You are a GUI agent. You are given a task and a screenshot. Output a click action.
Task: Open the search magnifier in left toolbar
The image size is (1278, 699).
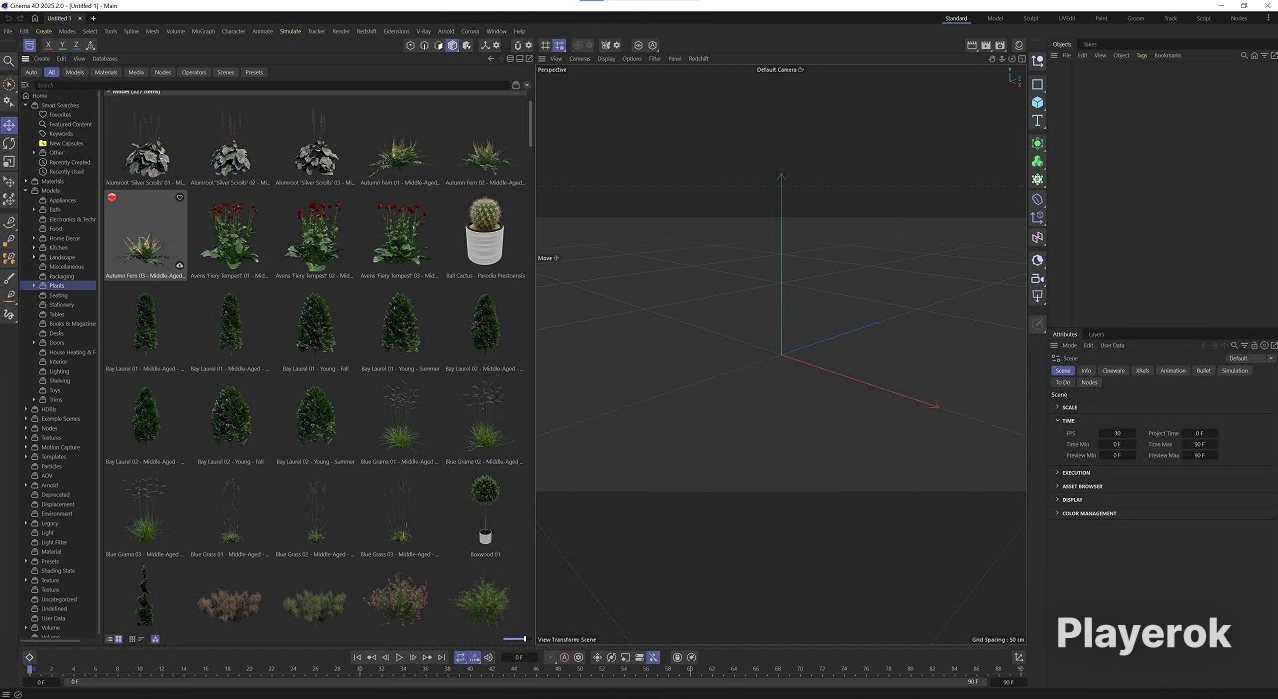pyautogui.click(x=9, y=62)
